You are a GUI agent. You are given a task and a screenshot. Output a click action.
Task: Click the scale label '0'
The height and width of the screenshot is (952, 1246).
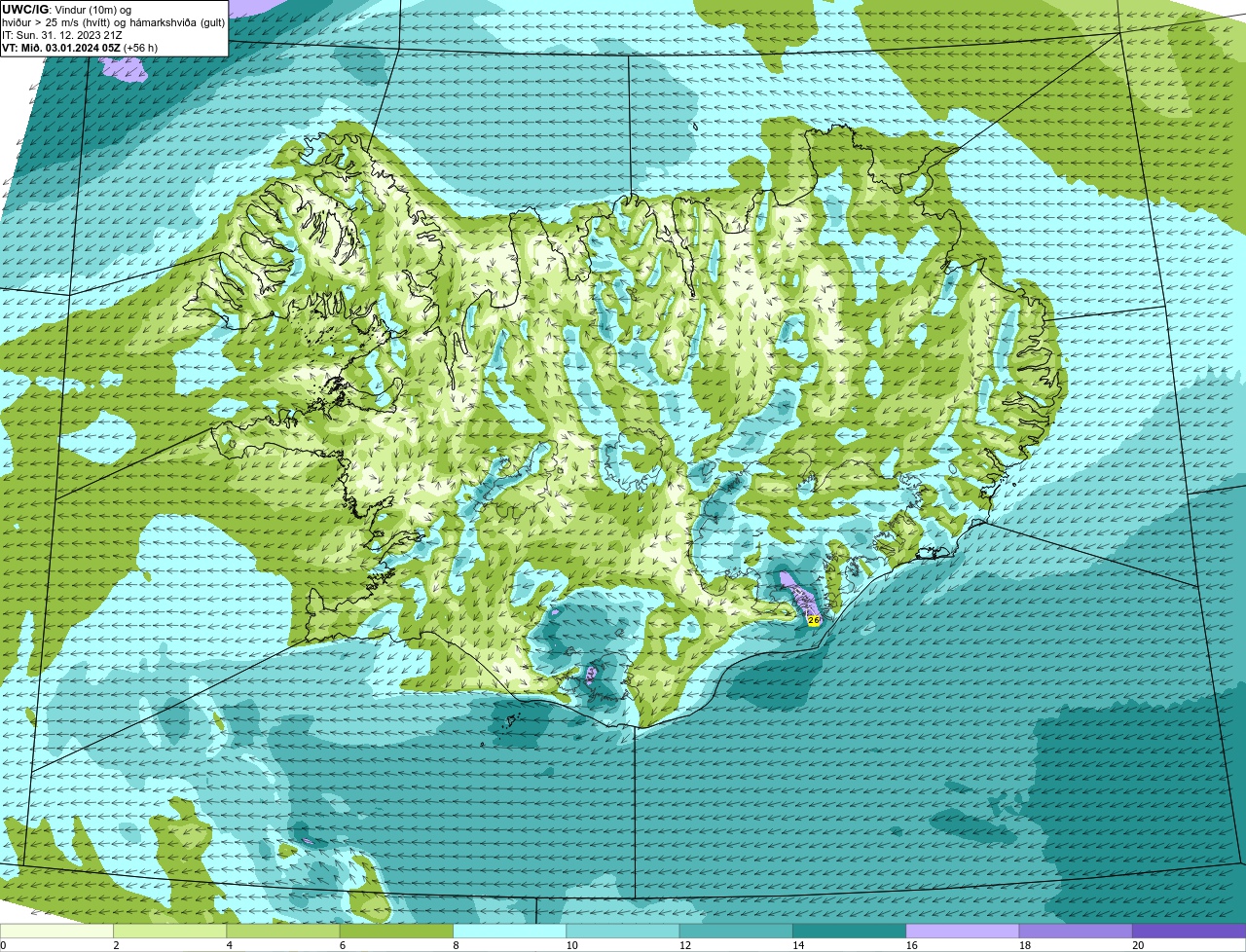(x=4, y=945)
